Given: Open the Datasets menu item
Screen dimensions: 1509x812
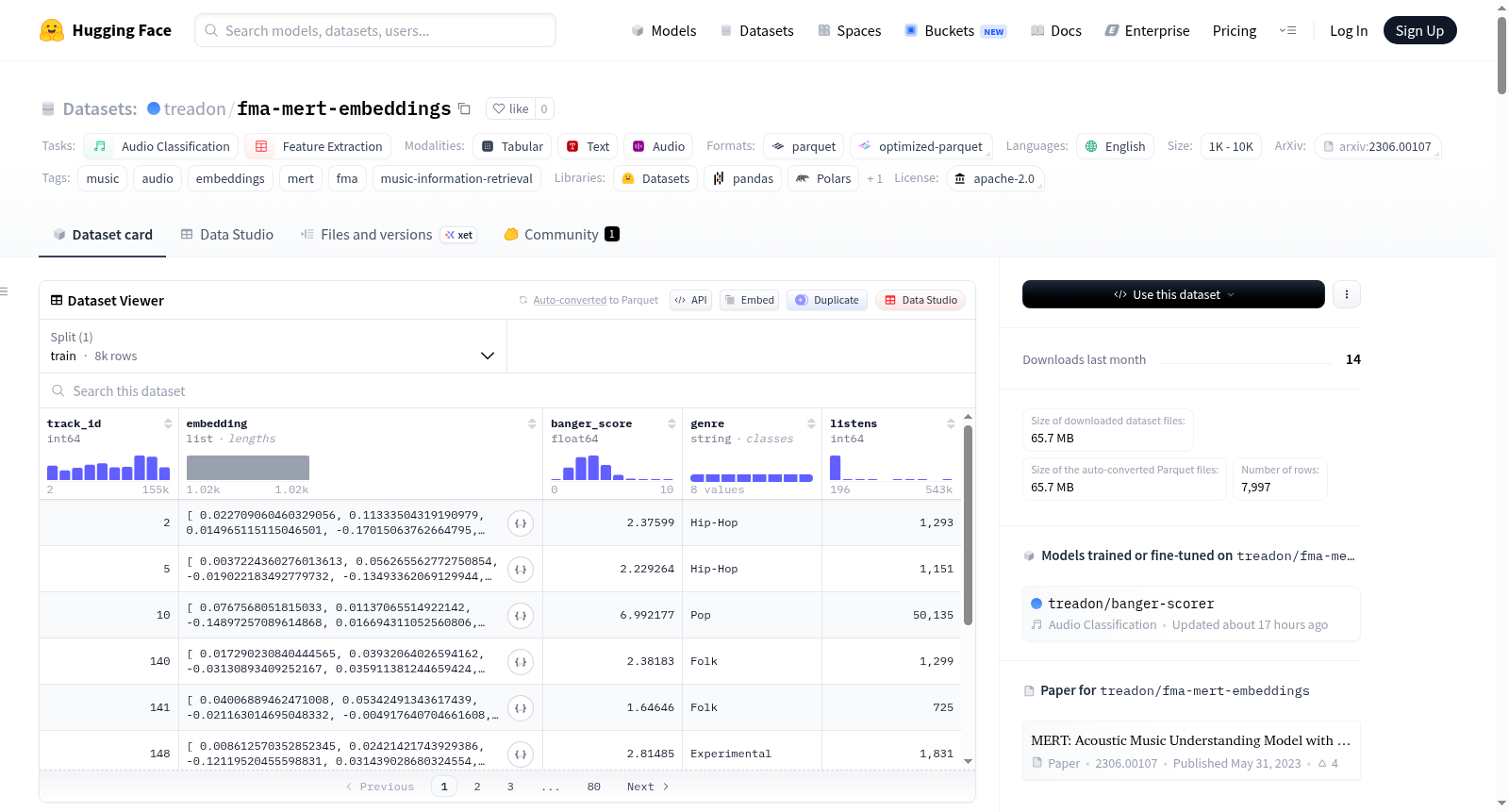Looking at the screenshot, I should [757, 30].
